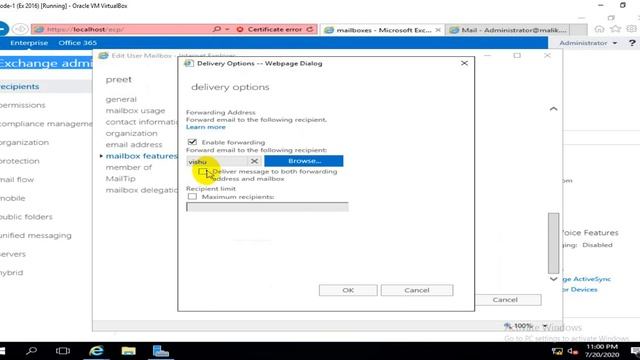
Task: Click the scroll down chevron in Edit User Mailbox
Action: (x=553, y=279)
